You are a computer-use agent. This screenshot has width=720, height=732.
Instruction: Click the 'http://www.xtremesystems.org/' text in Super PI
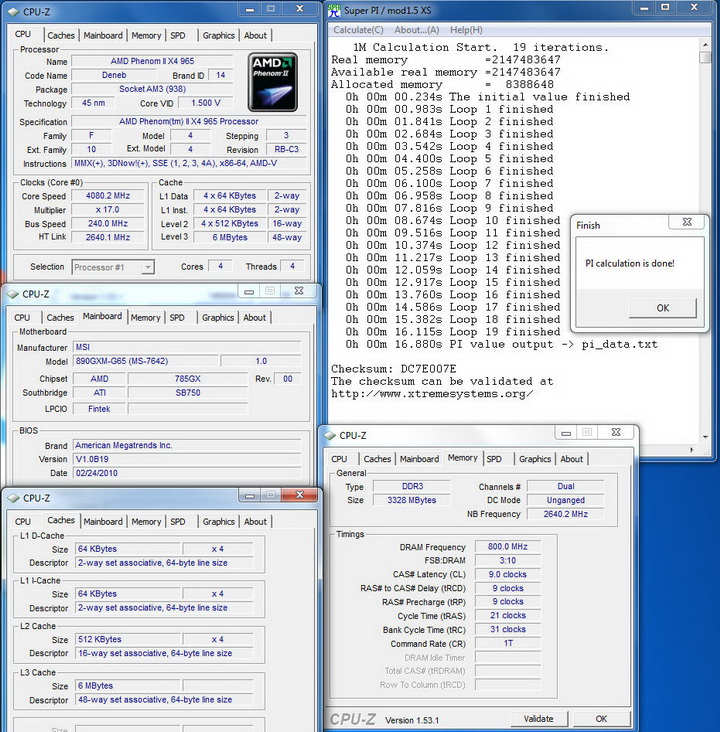(432, 394)
